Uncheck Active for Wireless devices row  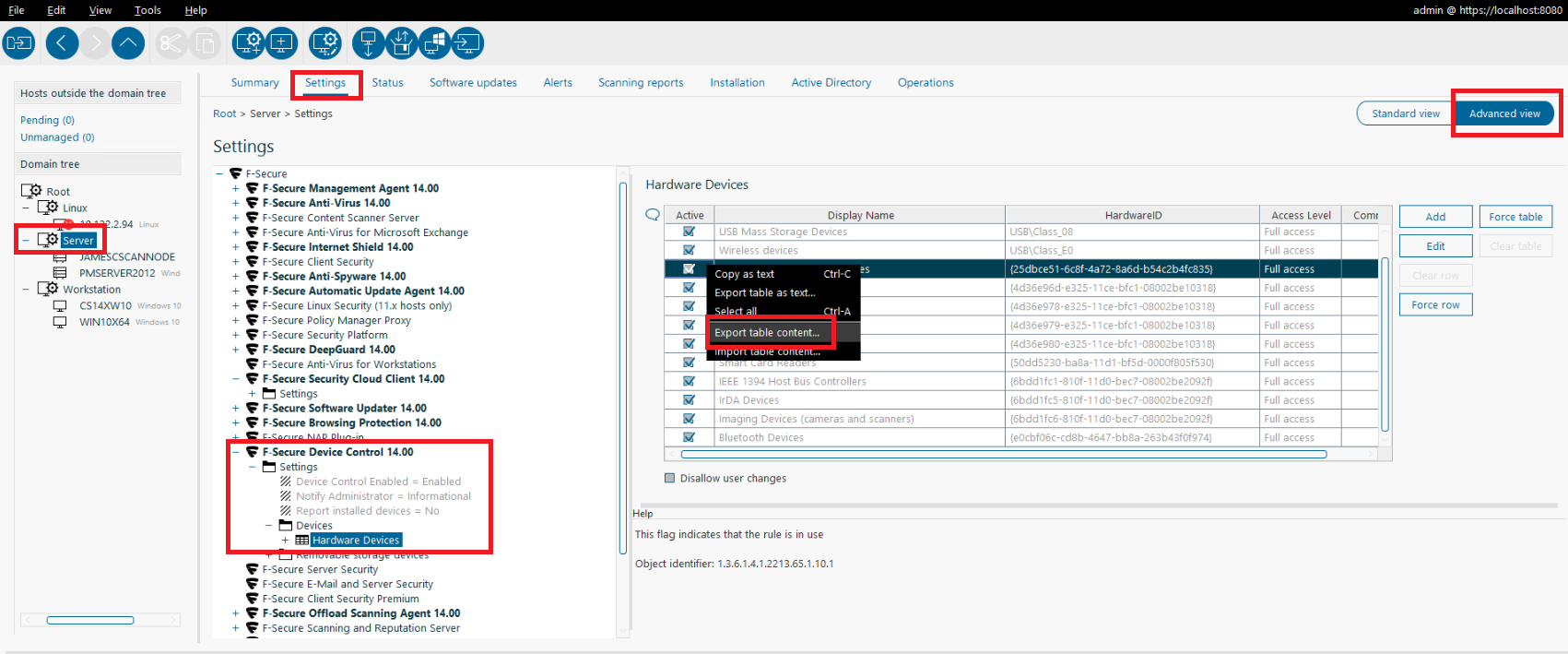(689, 250)
